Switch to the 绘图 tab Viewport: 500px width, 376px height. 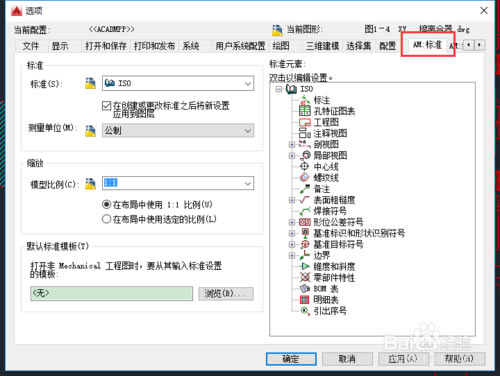pyautogui.click(x=281, y=46)
